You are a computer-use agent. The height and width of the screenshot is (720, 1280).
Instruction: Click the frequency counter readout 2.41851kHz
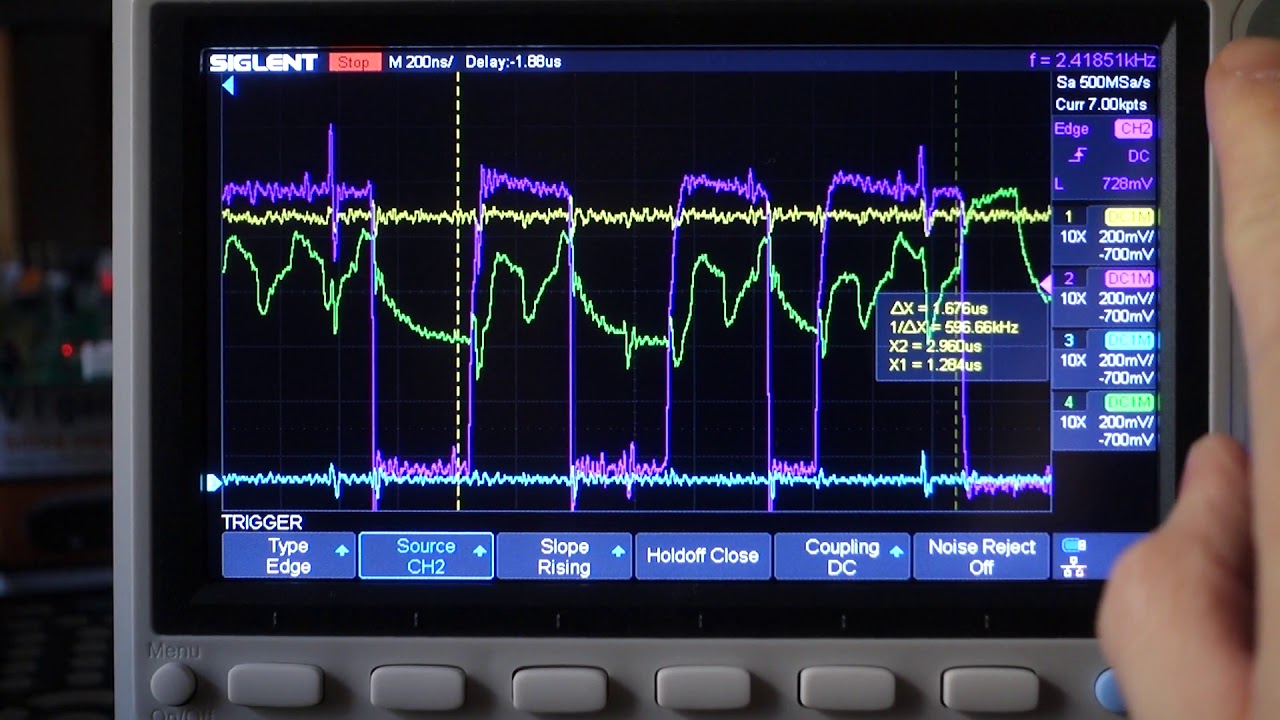click(1092, 60)
